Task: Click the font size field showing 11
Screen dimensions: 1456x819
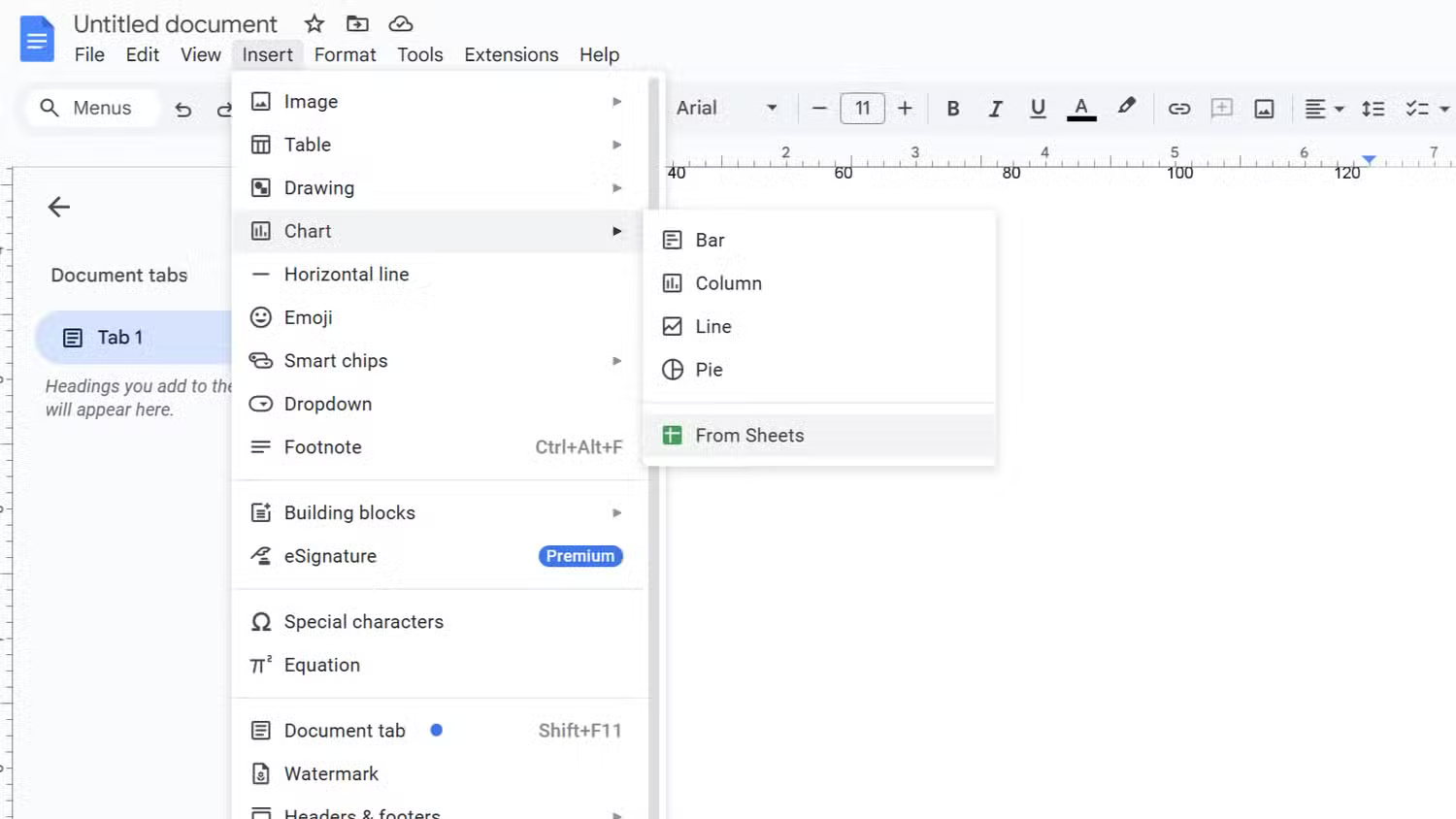Action: [862, 108]
